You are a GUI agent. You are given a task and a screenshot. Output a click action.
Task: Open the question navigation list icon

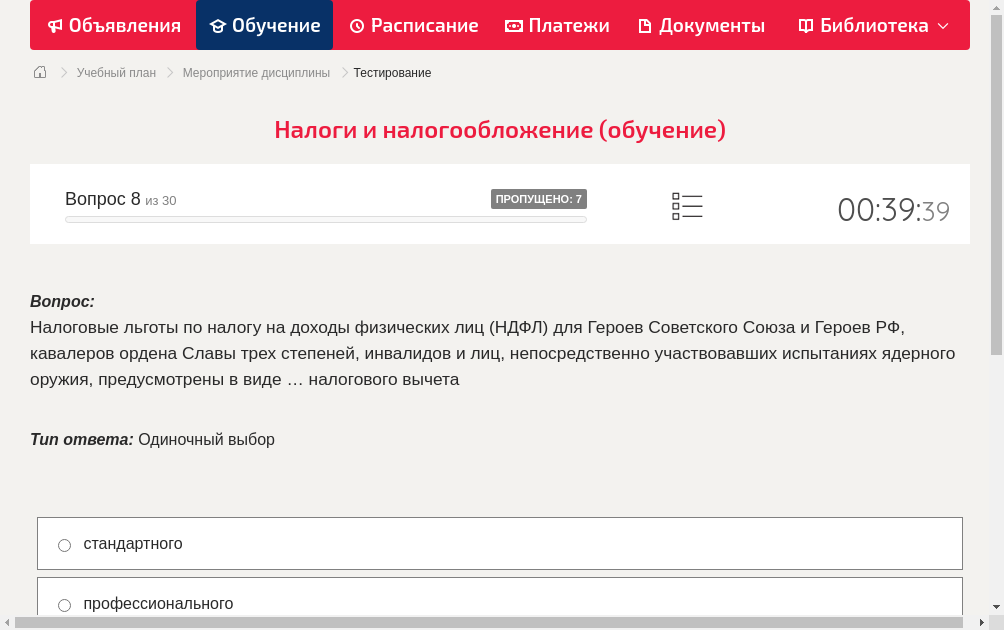687,205
